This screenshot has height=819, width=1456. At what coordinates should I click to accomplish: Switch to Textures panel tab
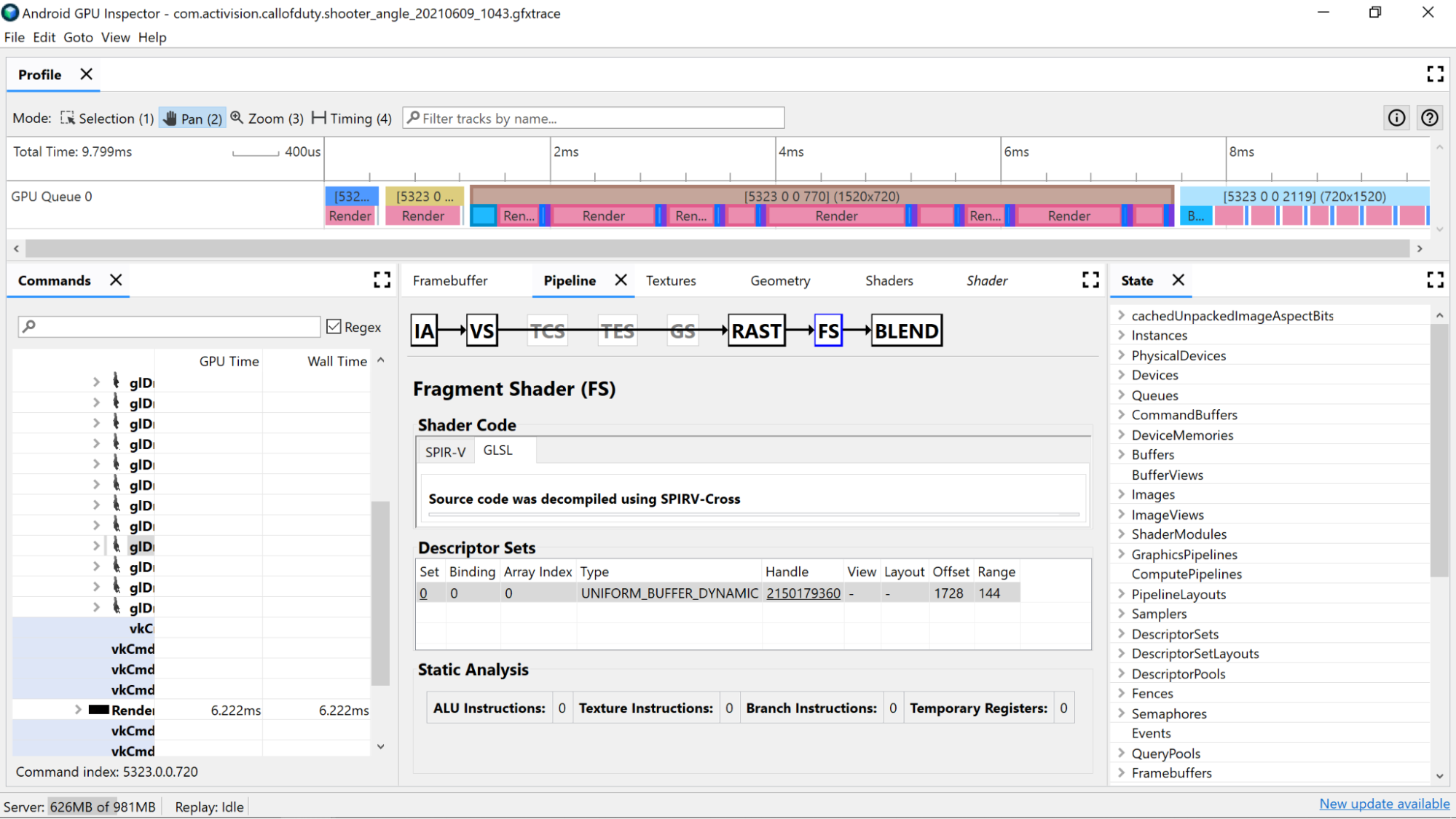tap(670, 280)
